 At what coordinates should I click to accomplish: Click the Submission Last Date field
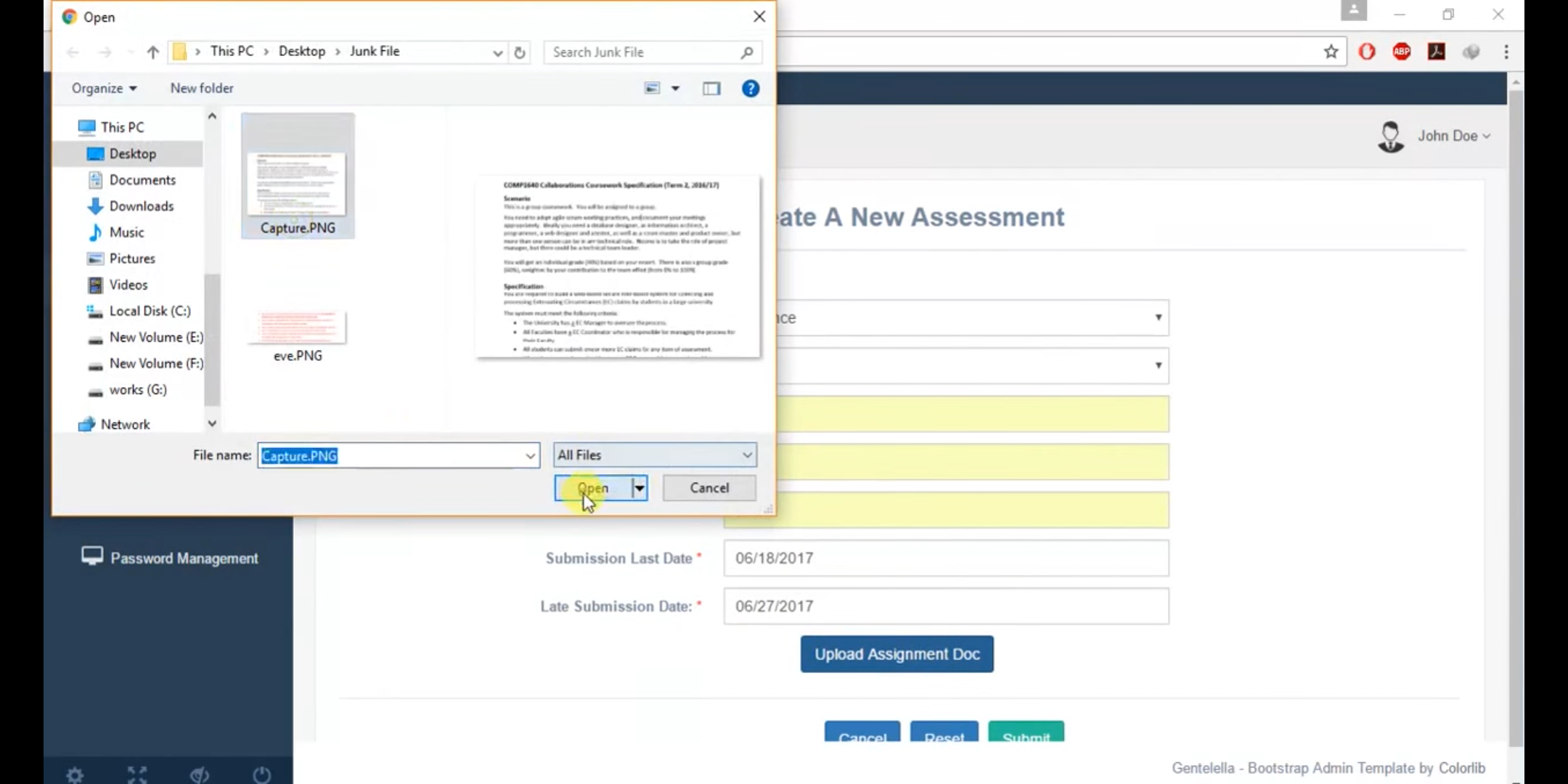click(945, 558)
